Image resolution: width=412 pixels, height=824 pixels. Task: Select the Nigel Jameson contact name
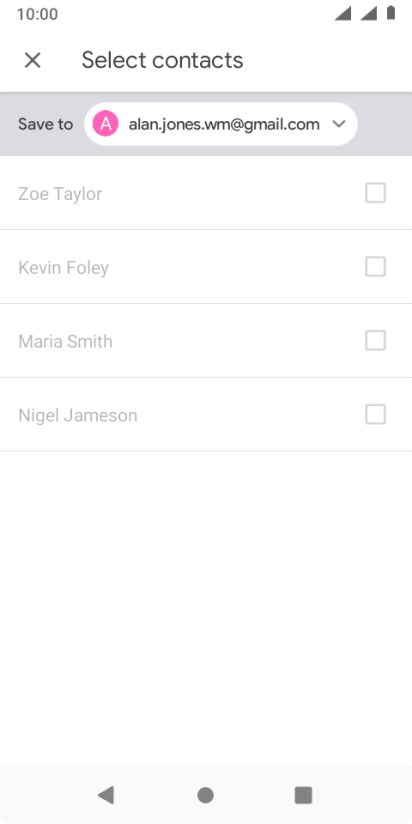tap(78, 416)
